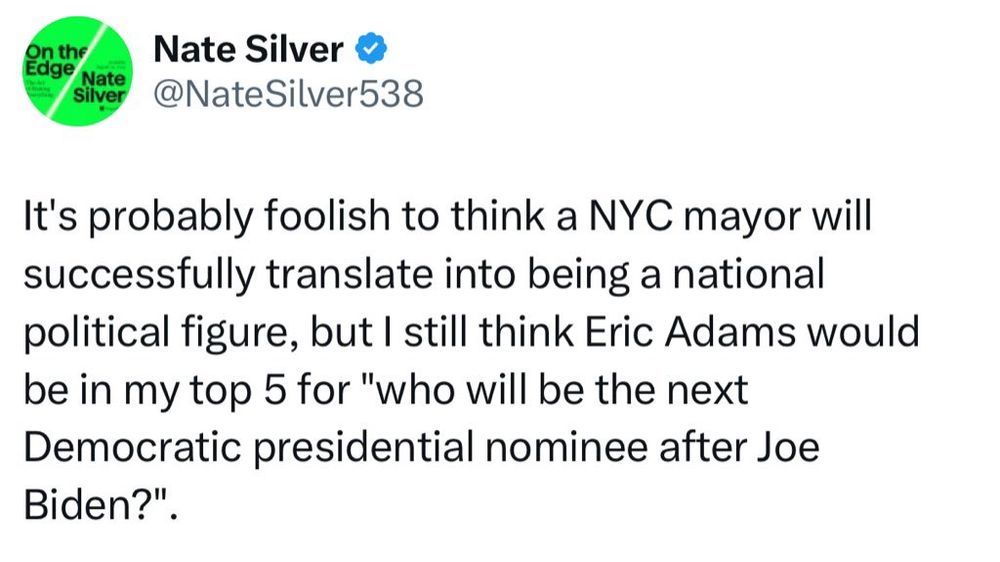Viewport: 1000px width, 562px height.
Task: Click the blue verified checkmark badge
Action: point(371,49)
